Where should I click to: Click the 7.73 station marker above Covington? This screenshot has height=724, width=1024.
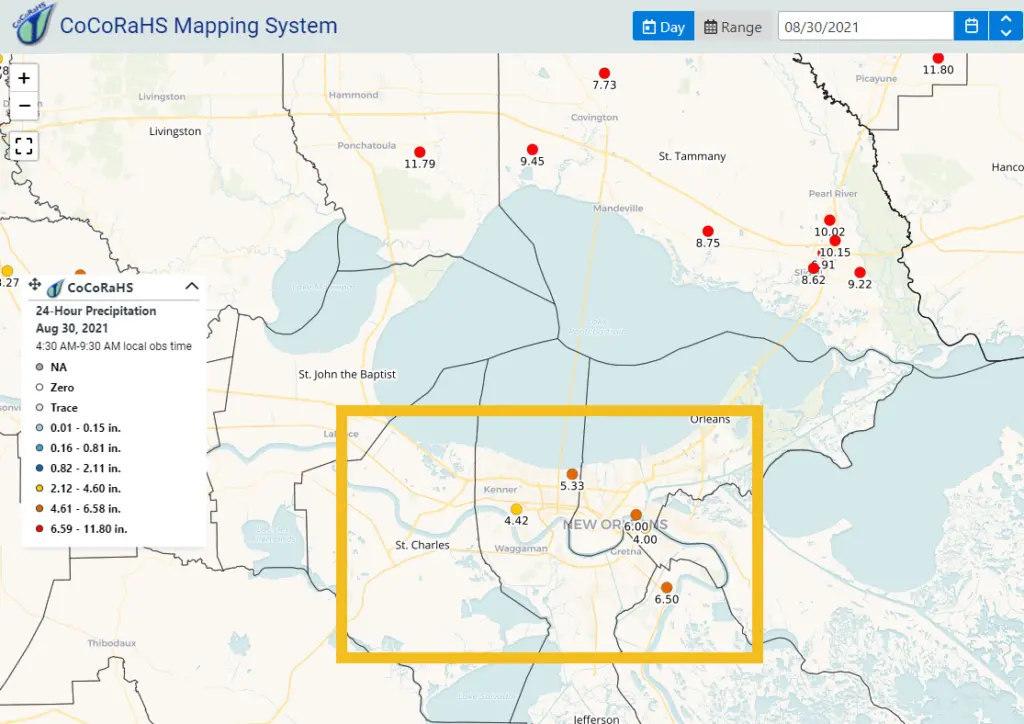click(x=604, y=73)
